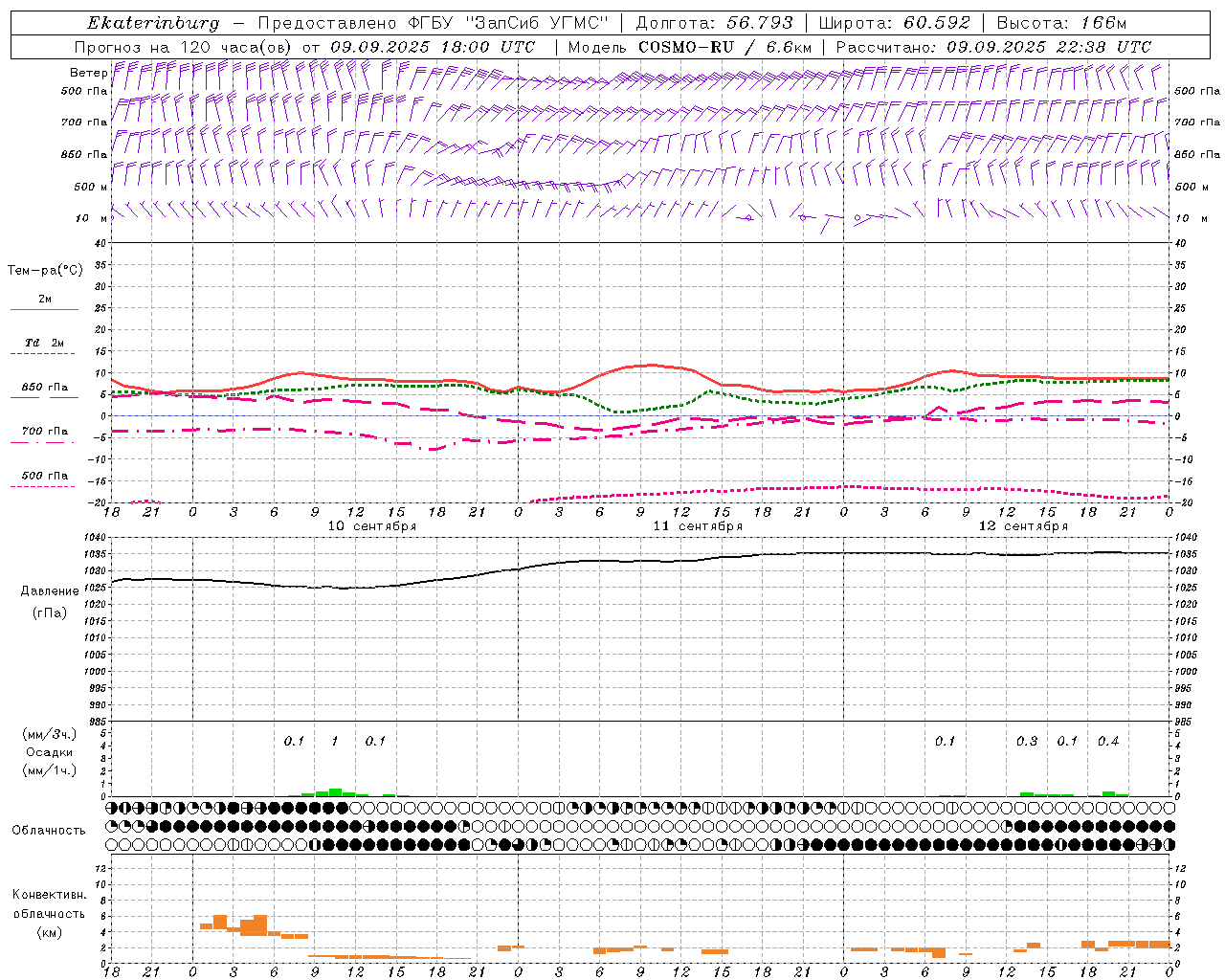Click the Ekaterinburg station title
This screenshot has width=1225, height=980.
[x=153, y=23]
